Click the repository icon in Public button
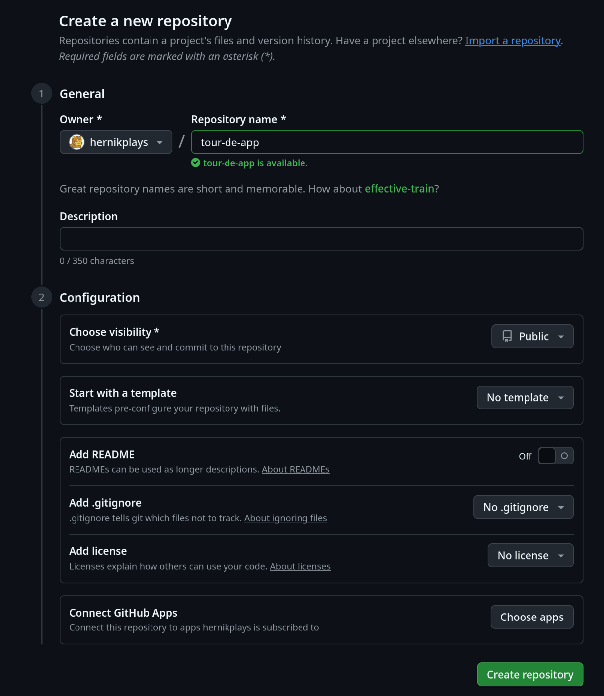Image resolution: width=604 pixels, height=696 pixels. point(507,336)
